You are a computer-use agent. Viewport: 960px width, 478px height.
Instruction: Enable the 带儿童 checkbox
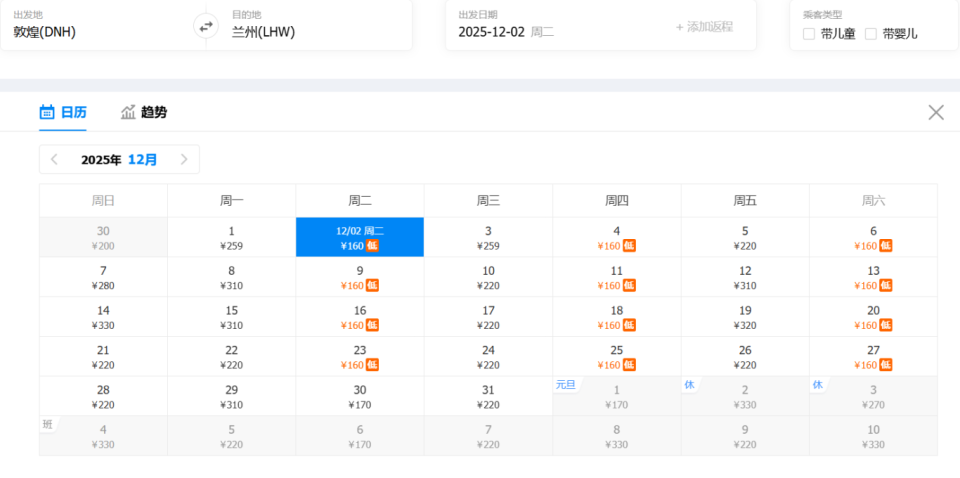coord(809,33)
